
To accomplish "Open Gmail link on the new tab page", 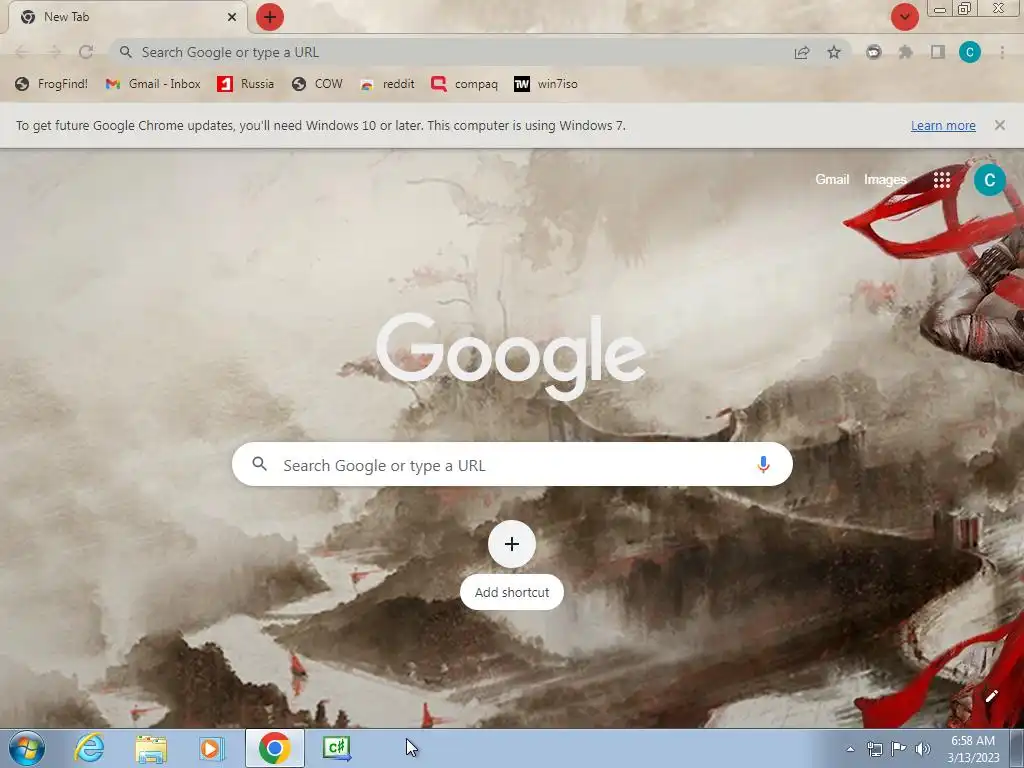I will [832, 180].
